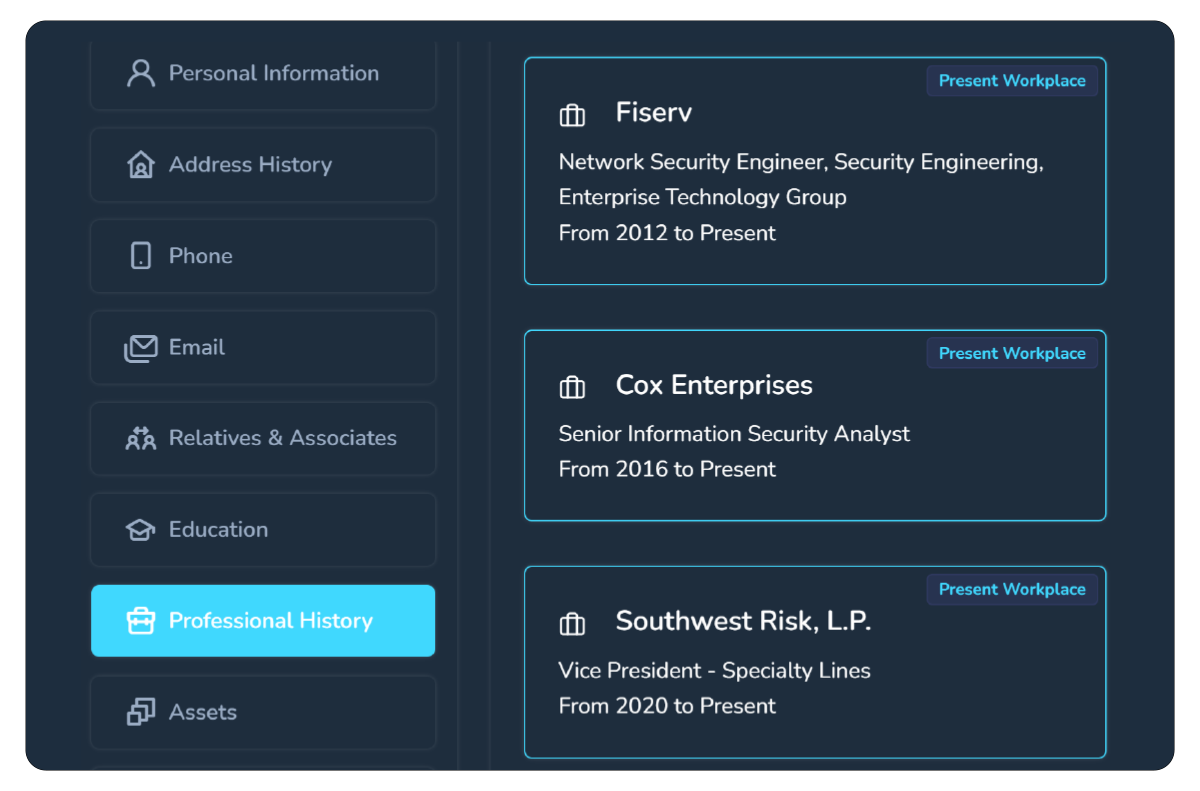Open the Personal Information section
Screen dimensions: 1200x791
tap(263, 73)
